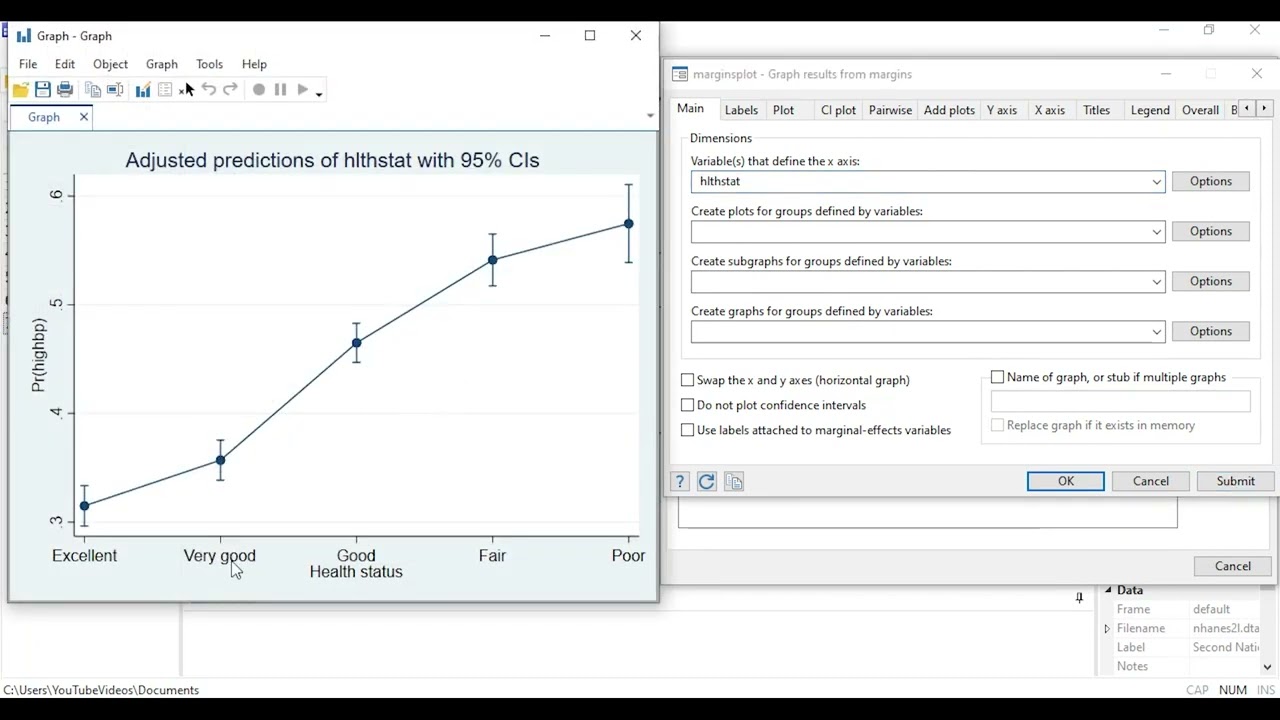Click Submit in marginsplot dialog

[1236, 481]
